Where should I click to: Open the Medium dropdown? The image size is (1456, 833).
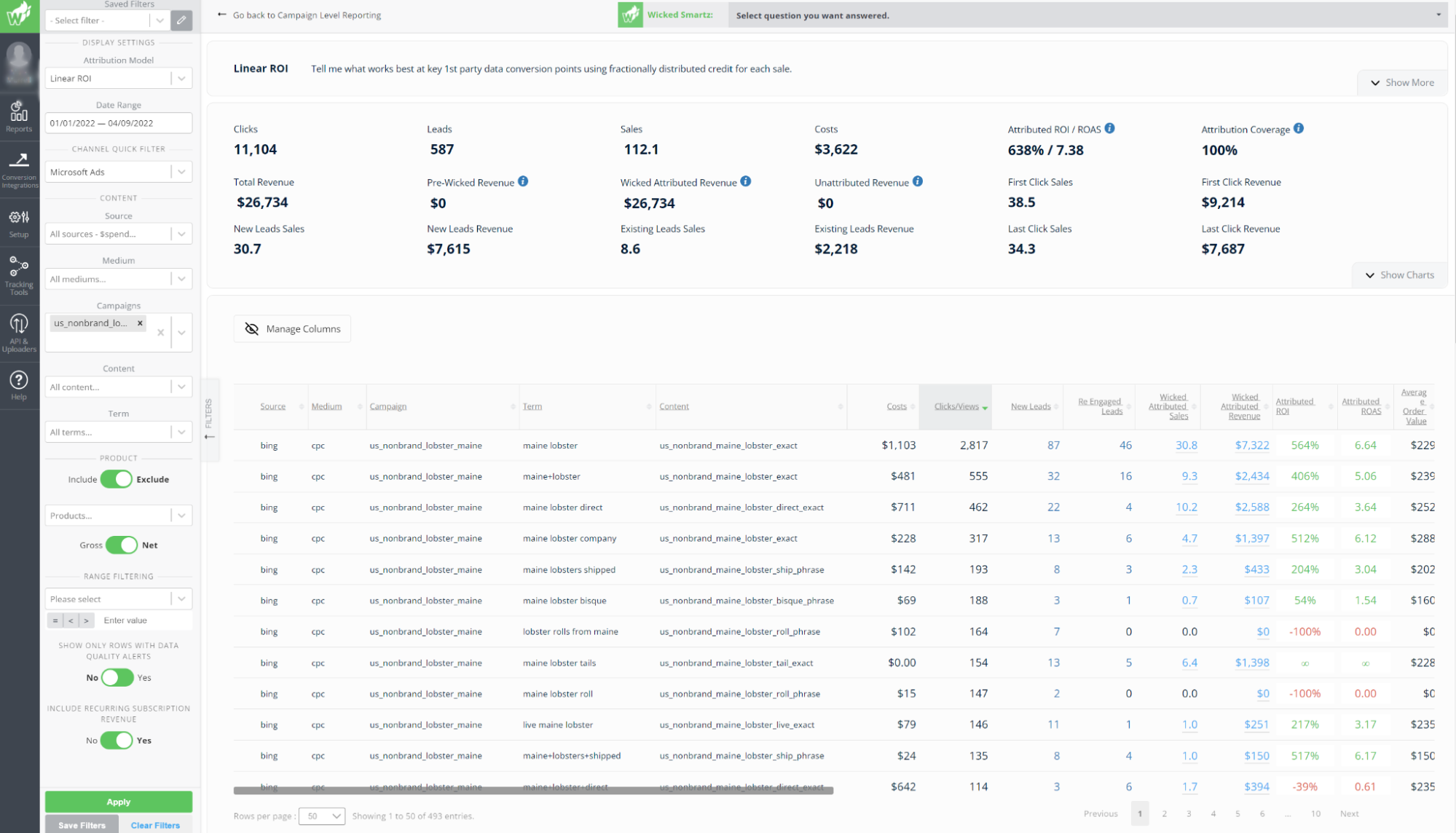point(119,279)
